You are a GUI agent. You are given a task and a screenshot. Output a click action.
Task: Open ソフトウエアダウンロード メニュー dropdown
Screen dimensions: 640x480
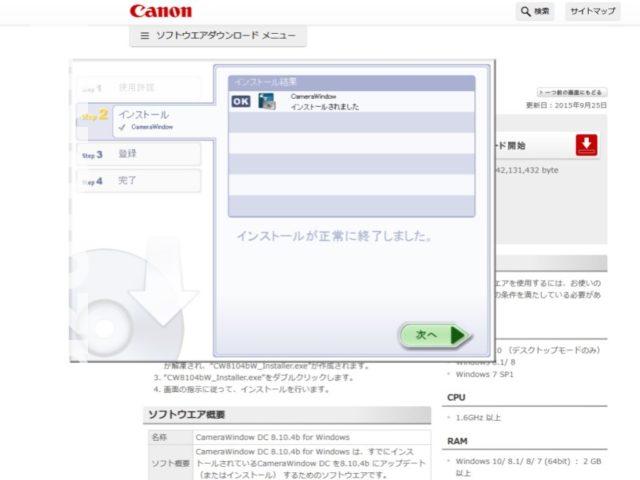pyautogui.click(x=218, y=36)
